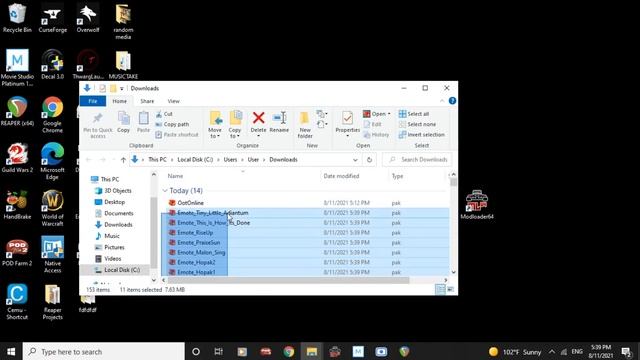
Task: Open the Help icon in Explorer
Action: point(452,101)
